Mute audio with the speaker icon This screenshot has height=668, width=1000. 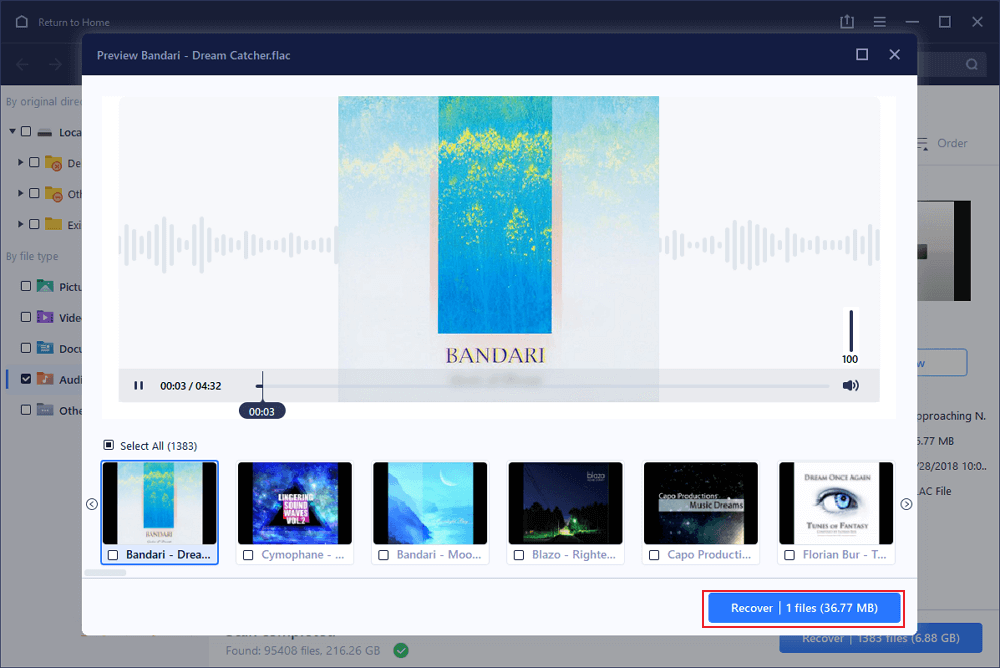pos(850,385)
